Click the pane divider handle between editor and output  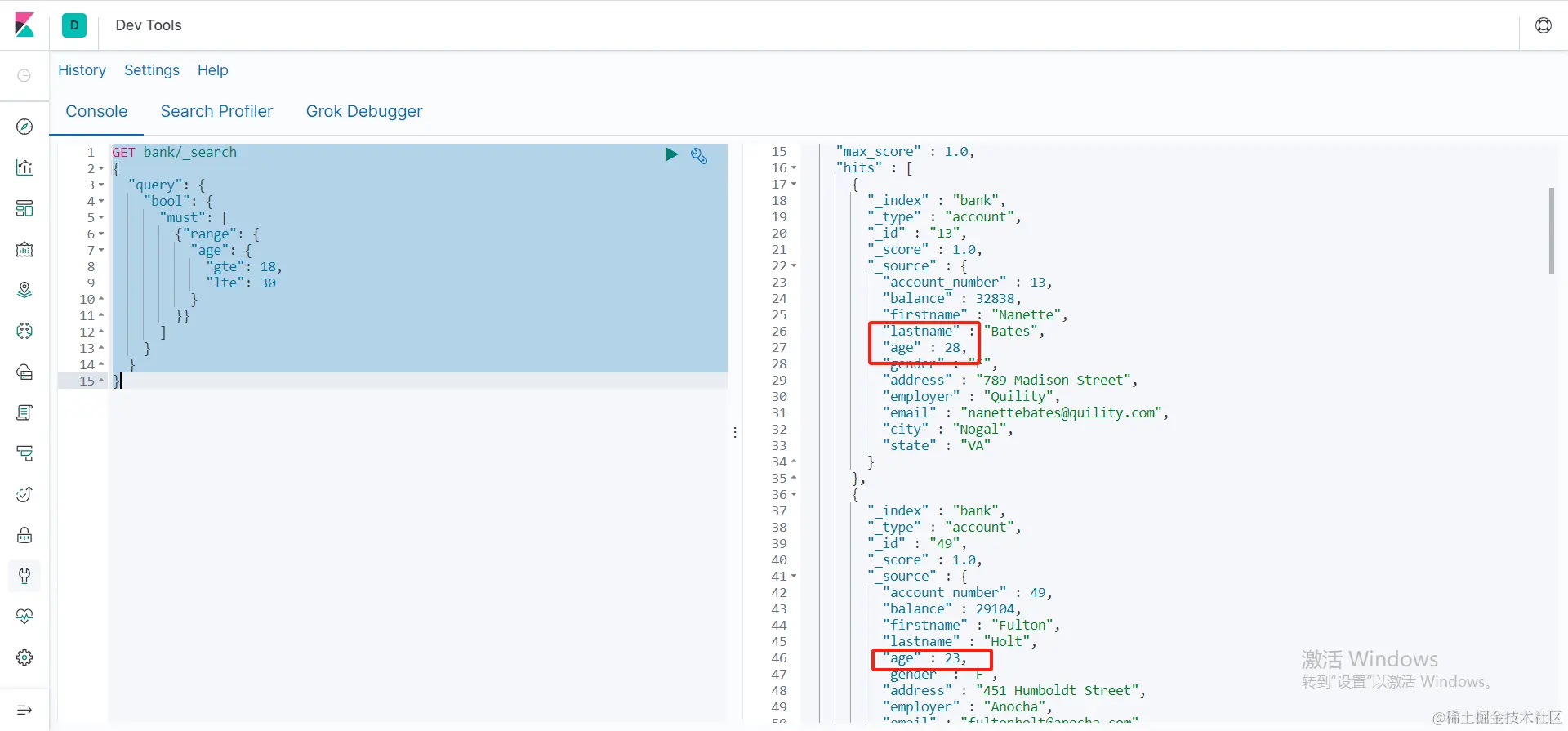pyautogui.click(x=735, y=432)
